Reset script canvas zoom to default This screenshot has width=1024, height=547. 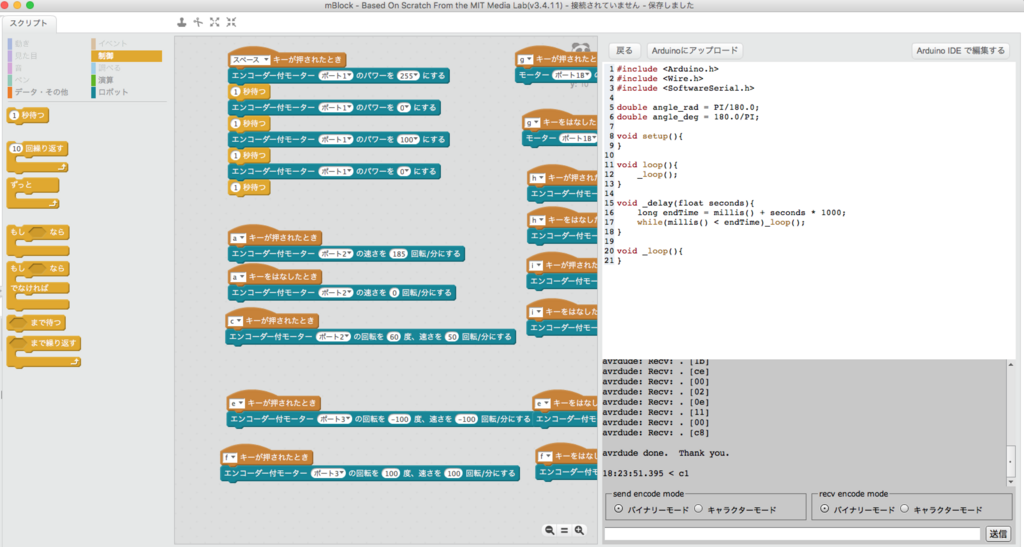[x=564, y=531]
